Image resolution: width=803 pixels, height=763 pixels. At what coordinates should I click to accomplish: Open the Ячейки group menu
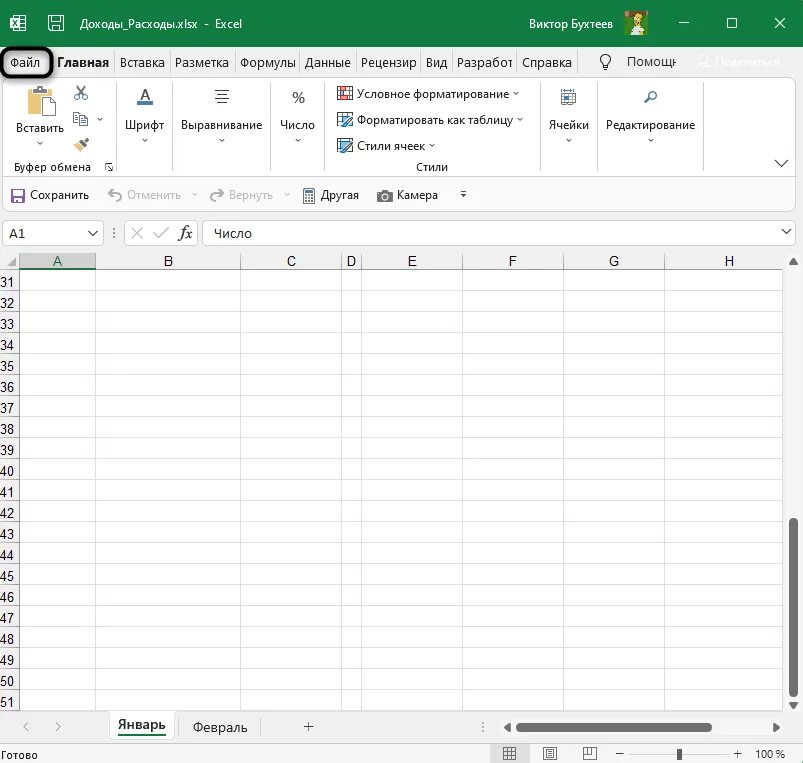pyautogui.click(x=568, y=117)
